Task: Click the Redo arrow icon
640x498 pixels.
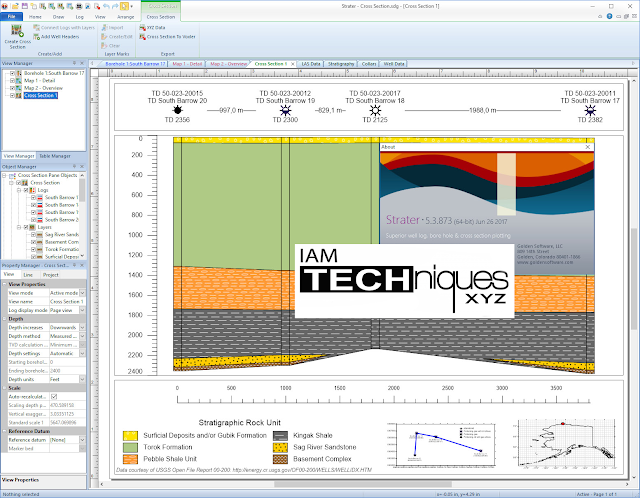Action: point(115,6)
